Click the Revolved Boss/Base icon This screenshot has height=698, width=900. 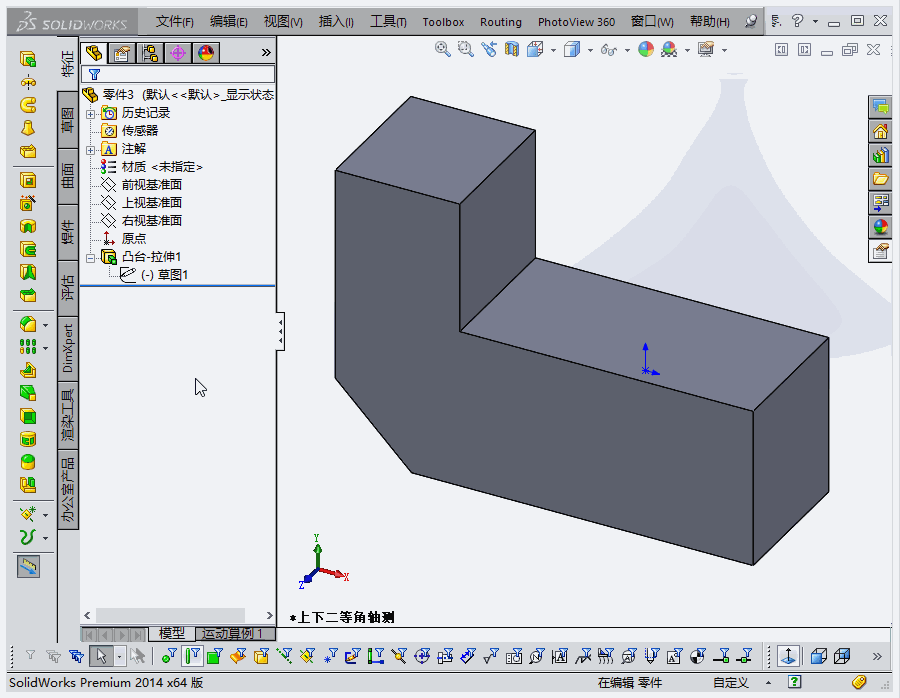[x=28, y=83]
